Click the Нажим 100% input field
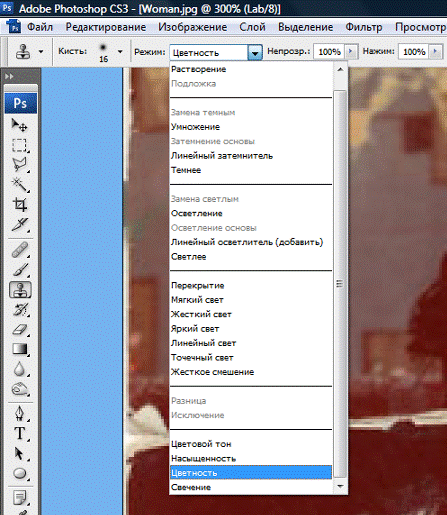The height and width of the screenshot is (515, 447). pyautogui.click(x=413, y=52)
